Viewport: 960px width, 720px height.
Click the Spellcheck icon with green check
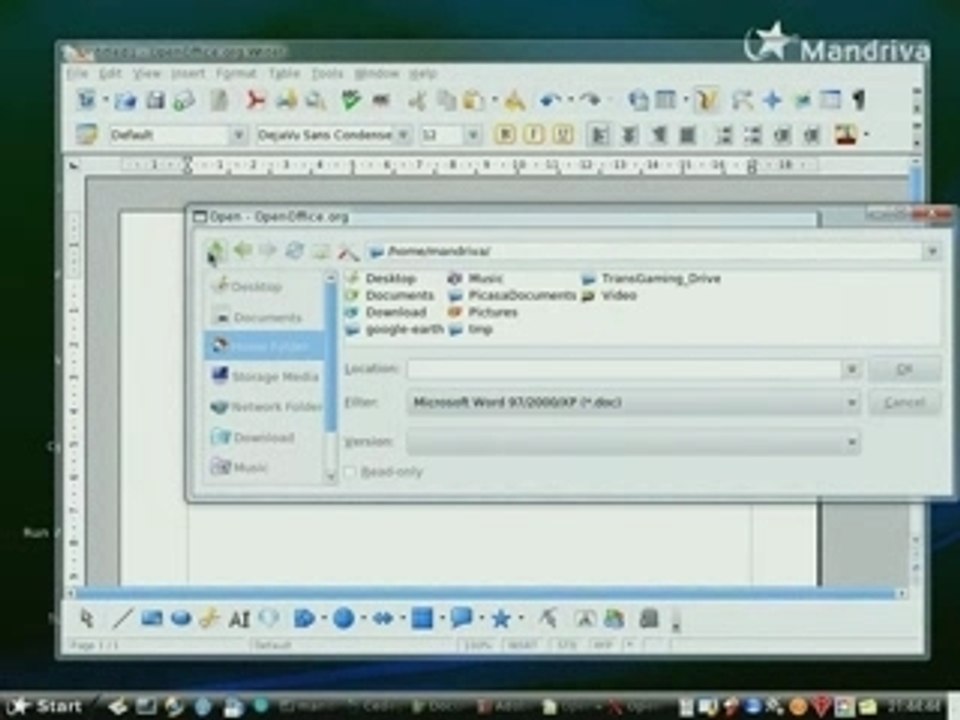pos(351,100)
